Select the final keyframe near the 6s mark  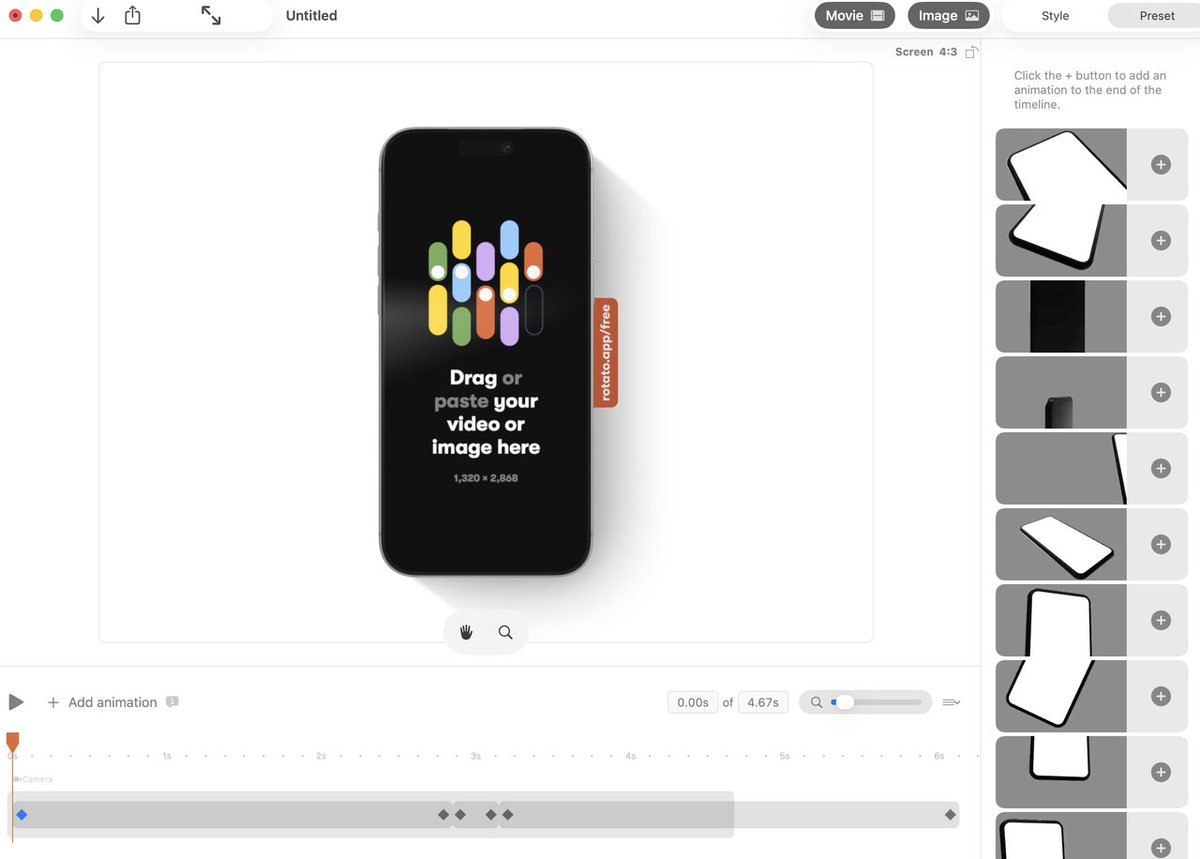(950, 815)
